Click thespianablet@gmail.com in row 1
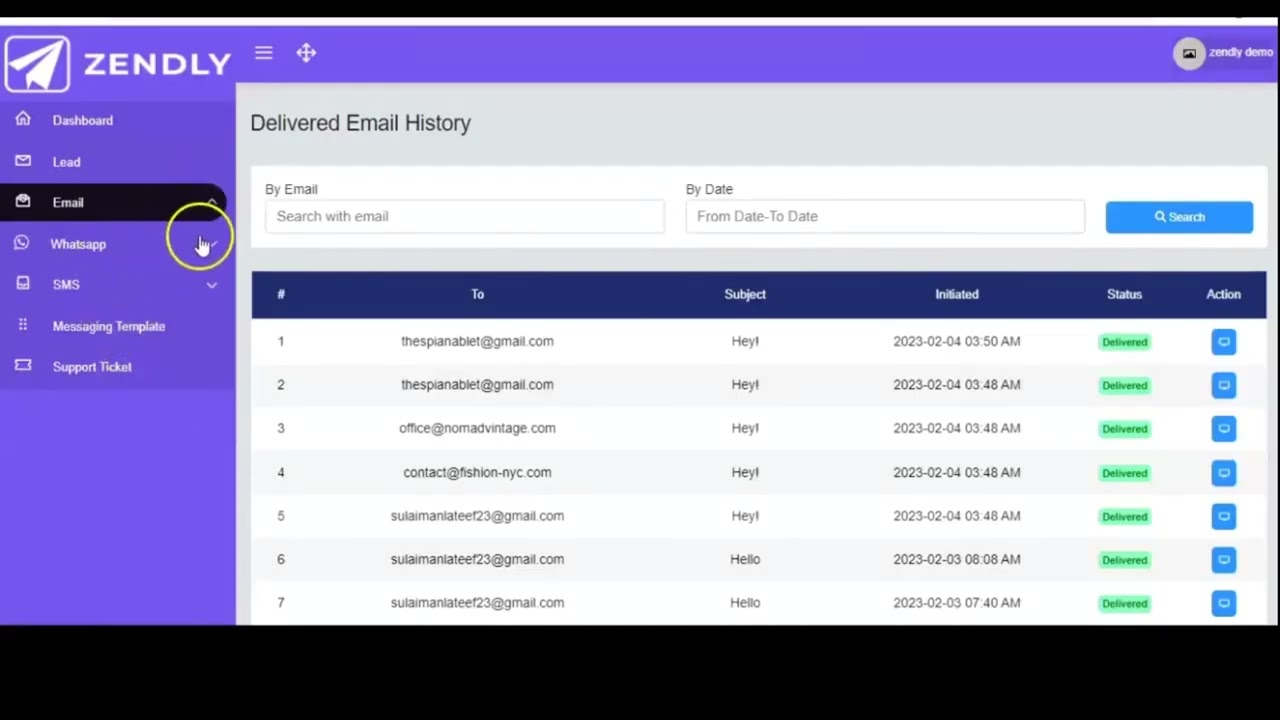Screen dimensions: 1280x720 pos(477,341)
